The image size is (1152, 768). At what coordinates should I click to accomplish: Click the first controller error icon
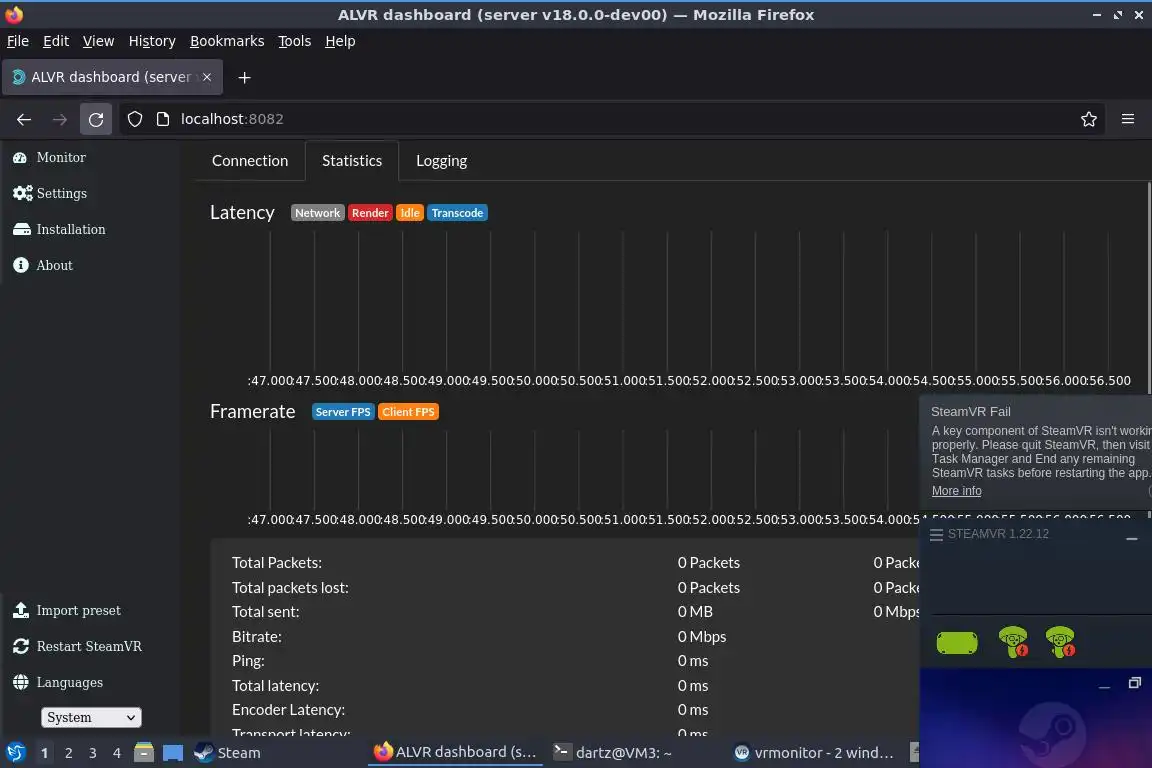coord(1013,642)
